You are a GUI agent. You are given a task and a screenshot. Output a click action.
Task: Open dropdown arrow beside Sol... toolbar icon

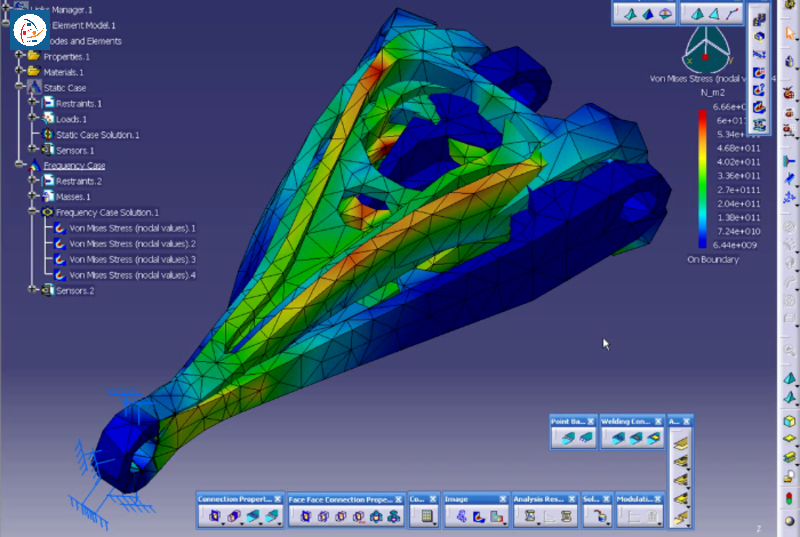[609, 524]
